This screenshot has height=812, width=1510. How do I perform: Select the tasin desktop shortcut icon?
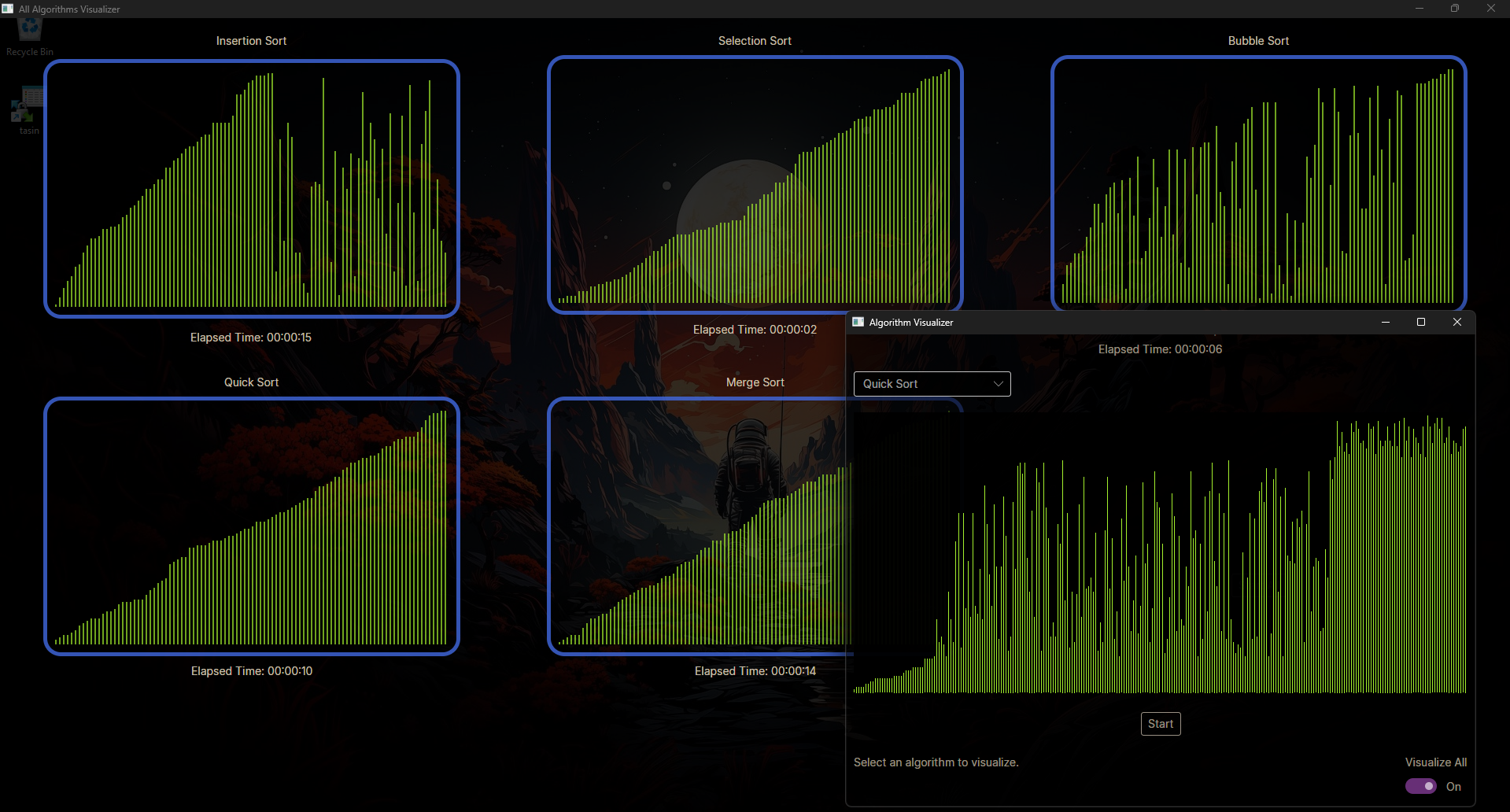click(28, 111)
